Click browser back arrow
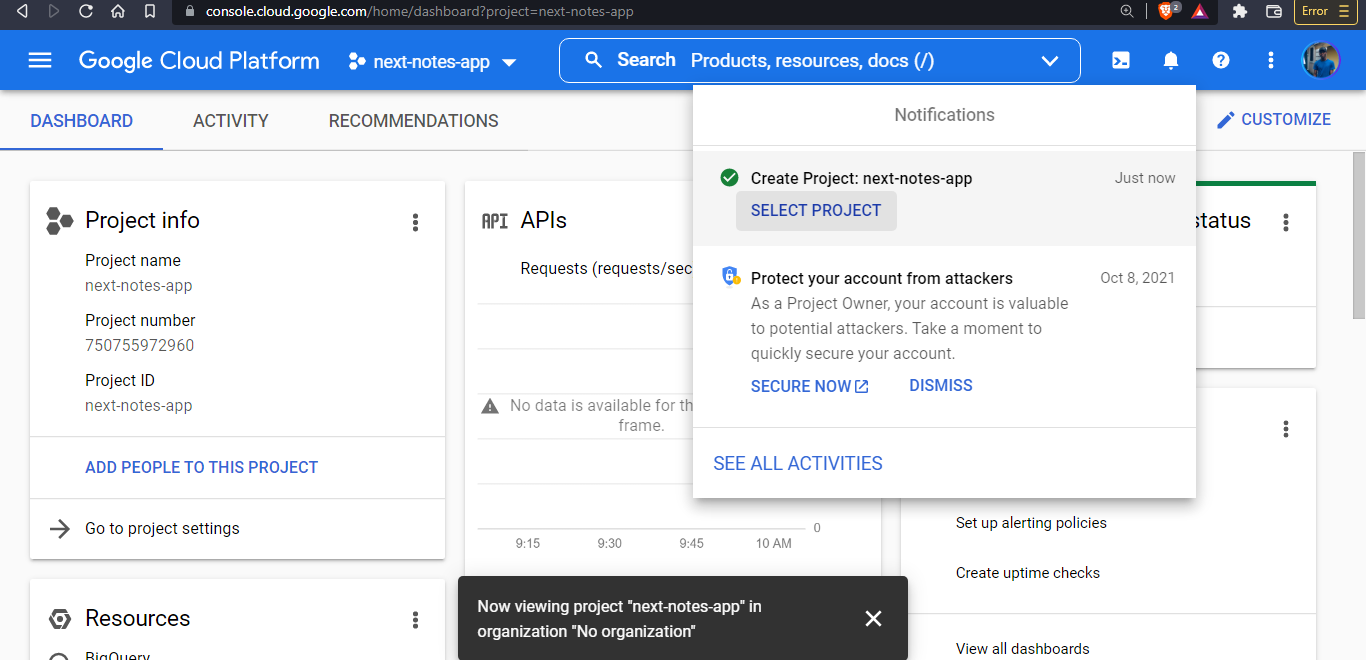 pos(22,11)
